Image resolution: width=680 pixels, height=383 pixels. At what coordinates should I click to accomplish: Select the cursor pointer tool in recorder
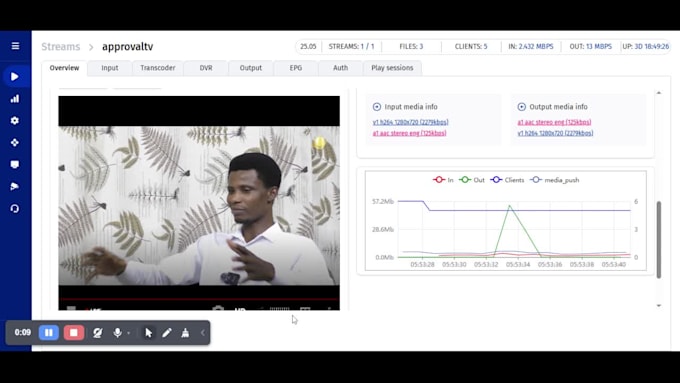(x=148, y=333)
